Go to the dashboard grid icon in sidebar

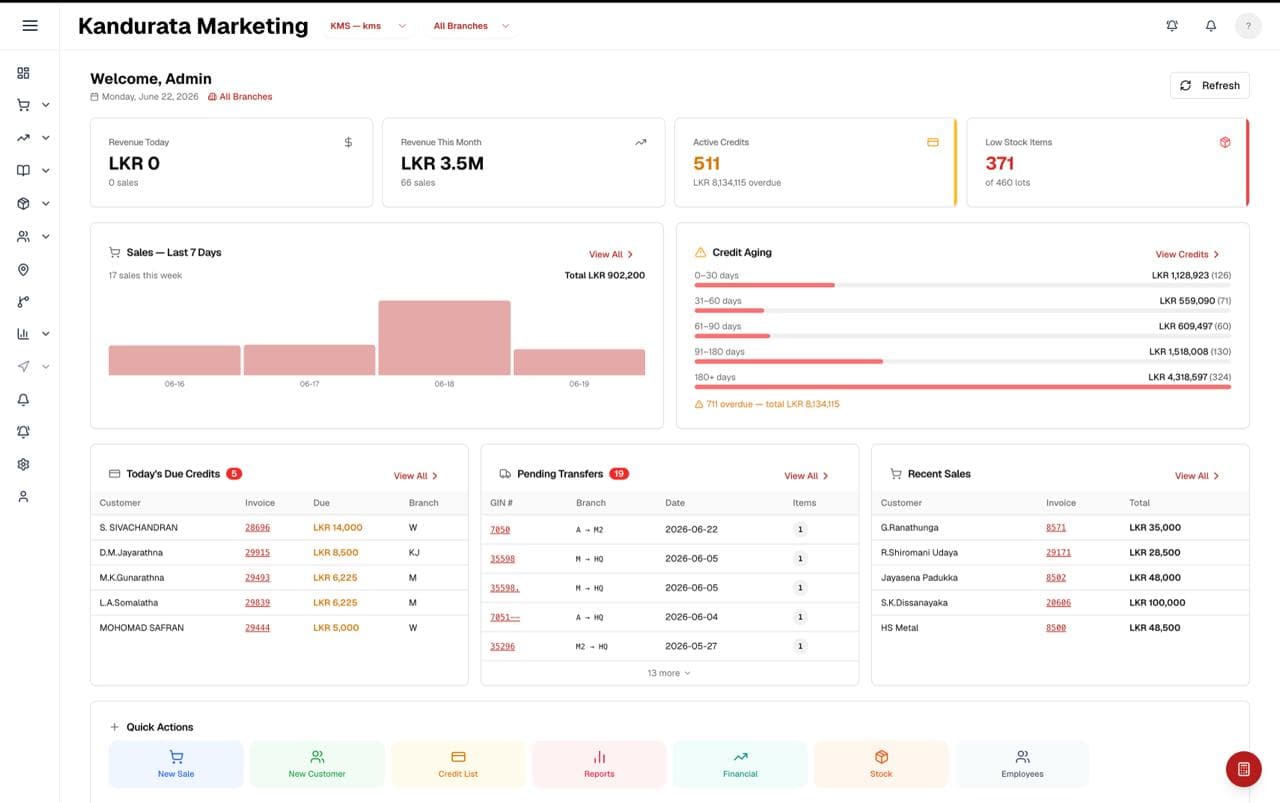click(23, 73)
